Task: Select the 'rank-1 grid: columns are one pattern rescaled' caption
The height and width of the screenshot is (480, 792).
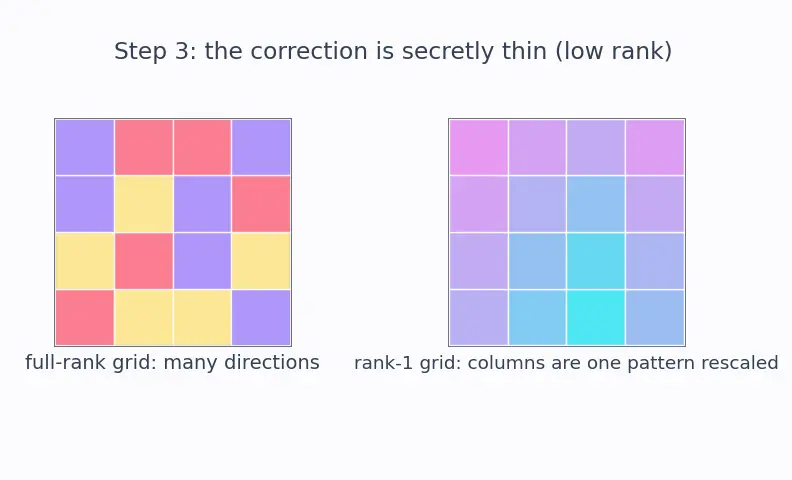Action: click(x=566, y=363)
